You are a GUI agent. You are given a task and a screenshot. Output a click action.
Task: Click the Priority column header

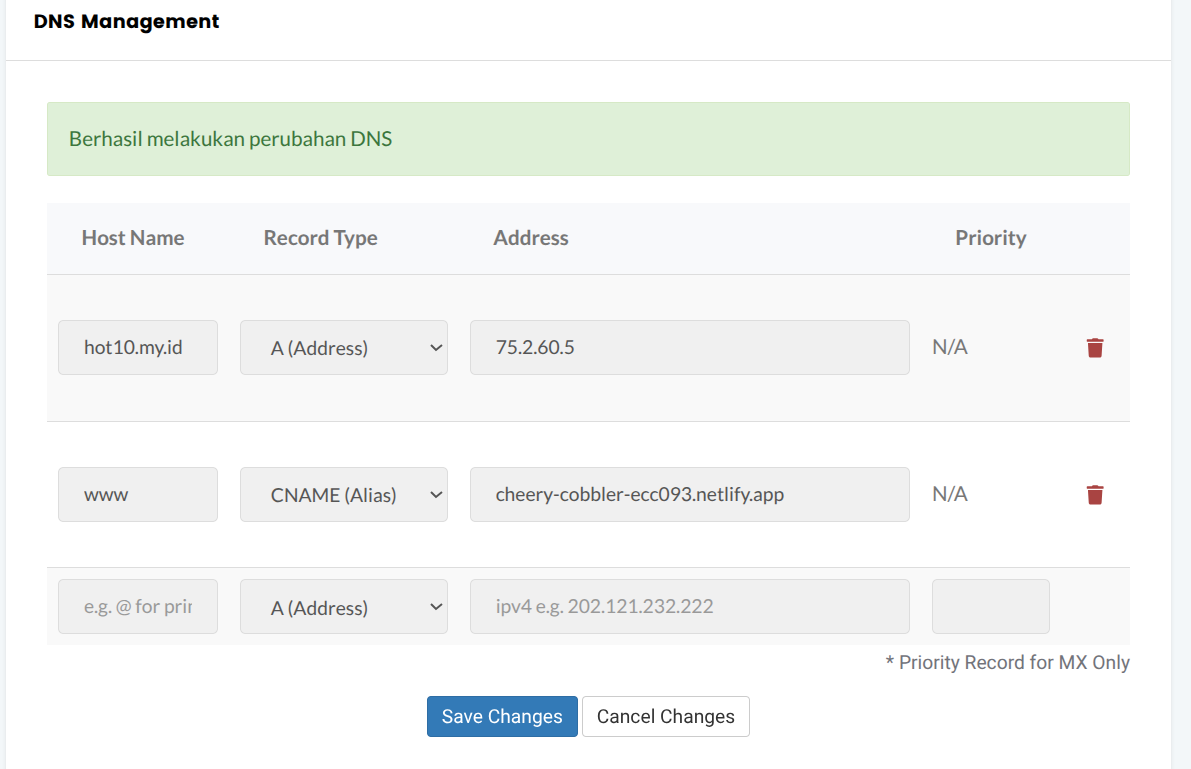click(x=990, y=238)
